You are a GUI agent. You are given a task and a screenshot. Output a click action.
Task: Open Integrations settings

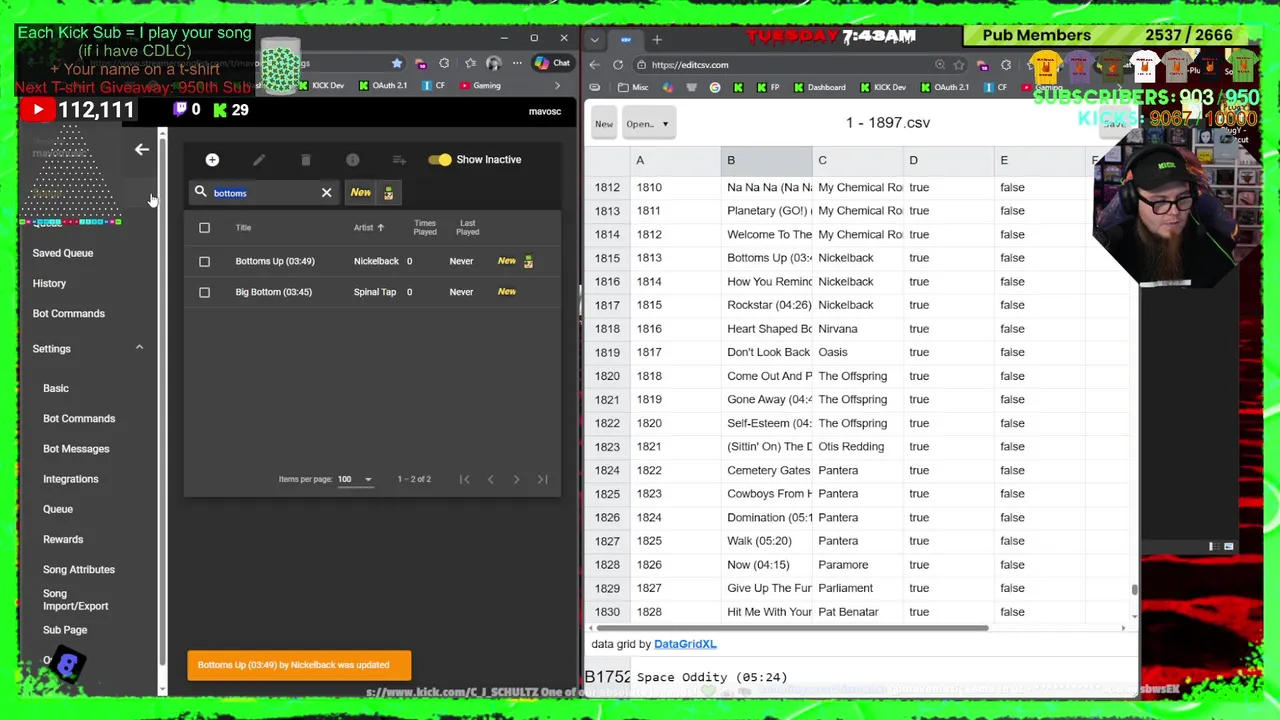(71, 479)
